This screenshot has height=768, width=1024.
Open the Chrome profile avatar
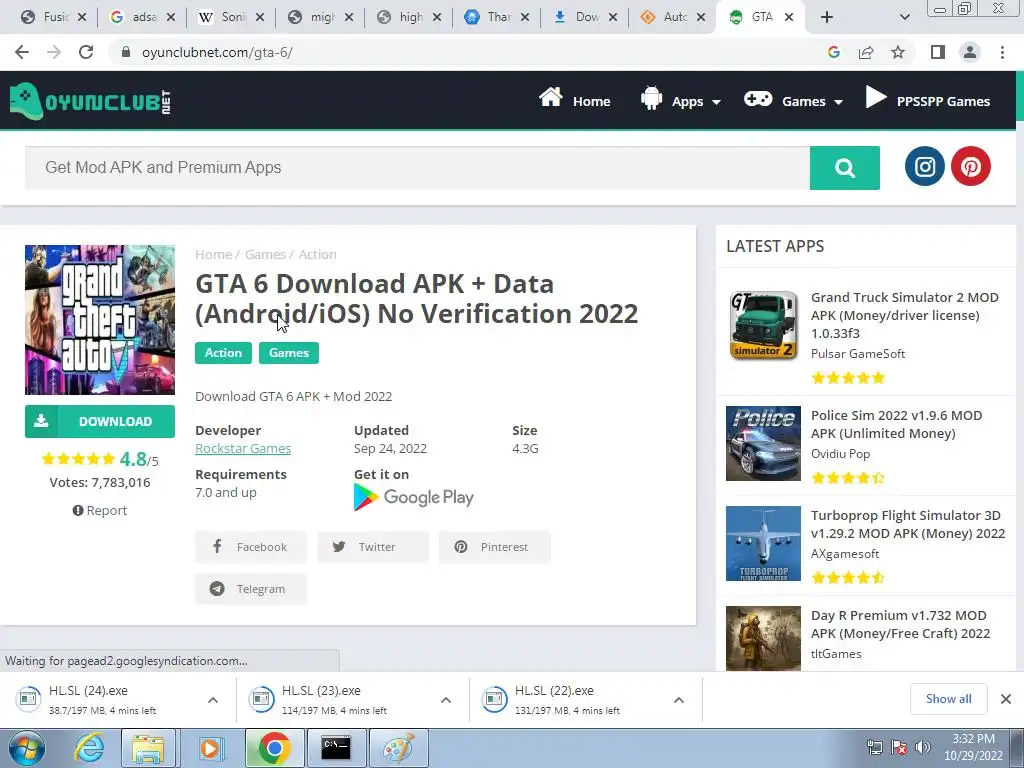[970, 52]
